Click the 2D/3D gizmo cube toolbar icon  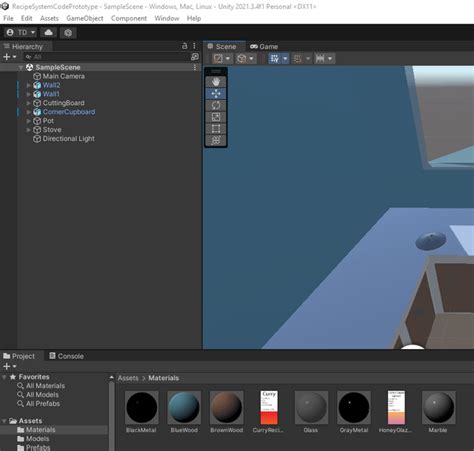point(242,59)
